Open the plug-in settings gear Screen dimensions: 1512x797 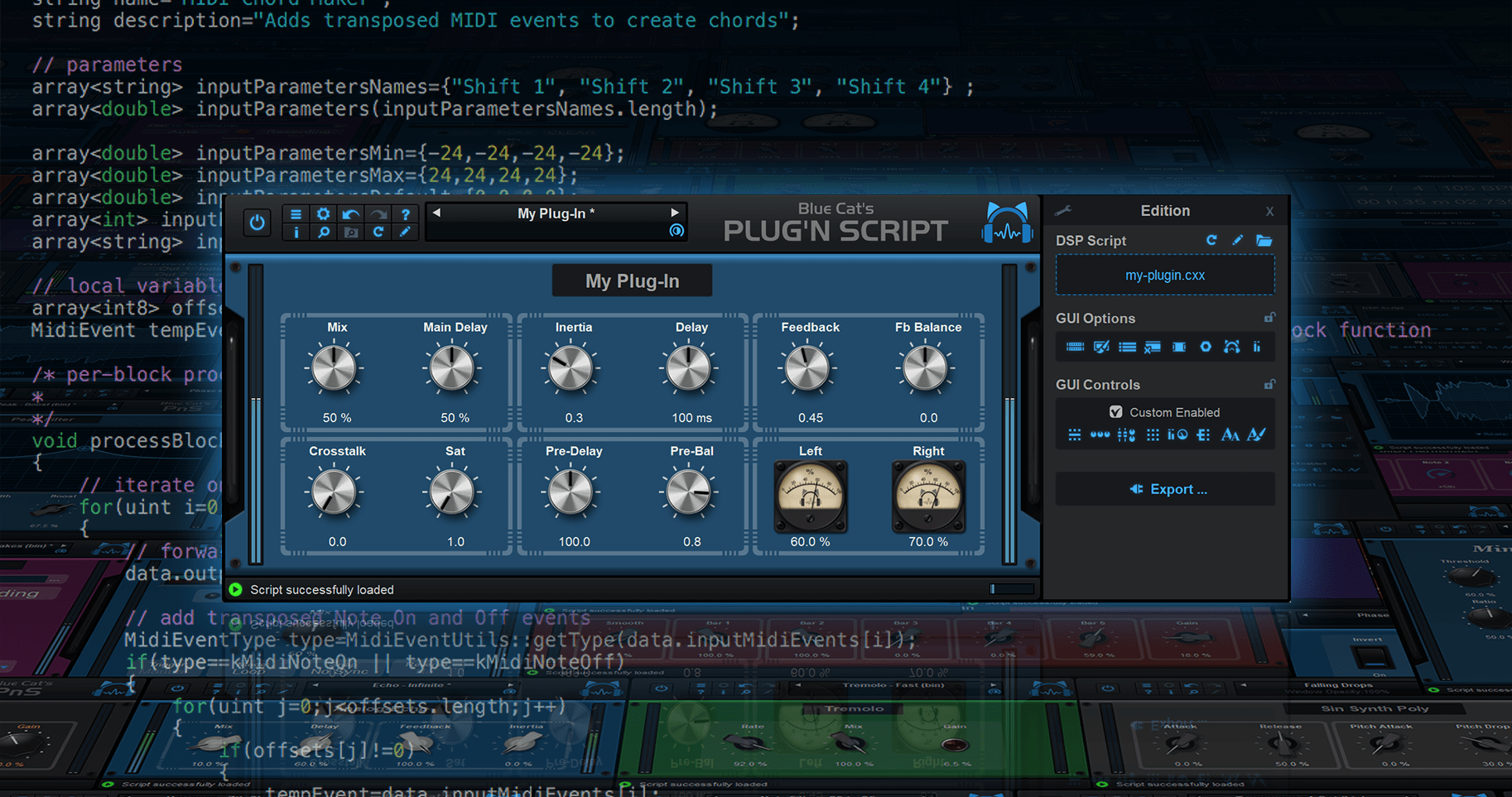click(x=323, y=213)
